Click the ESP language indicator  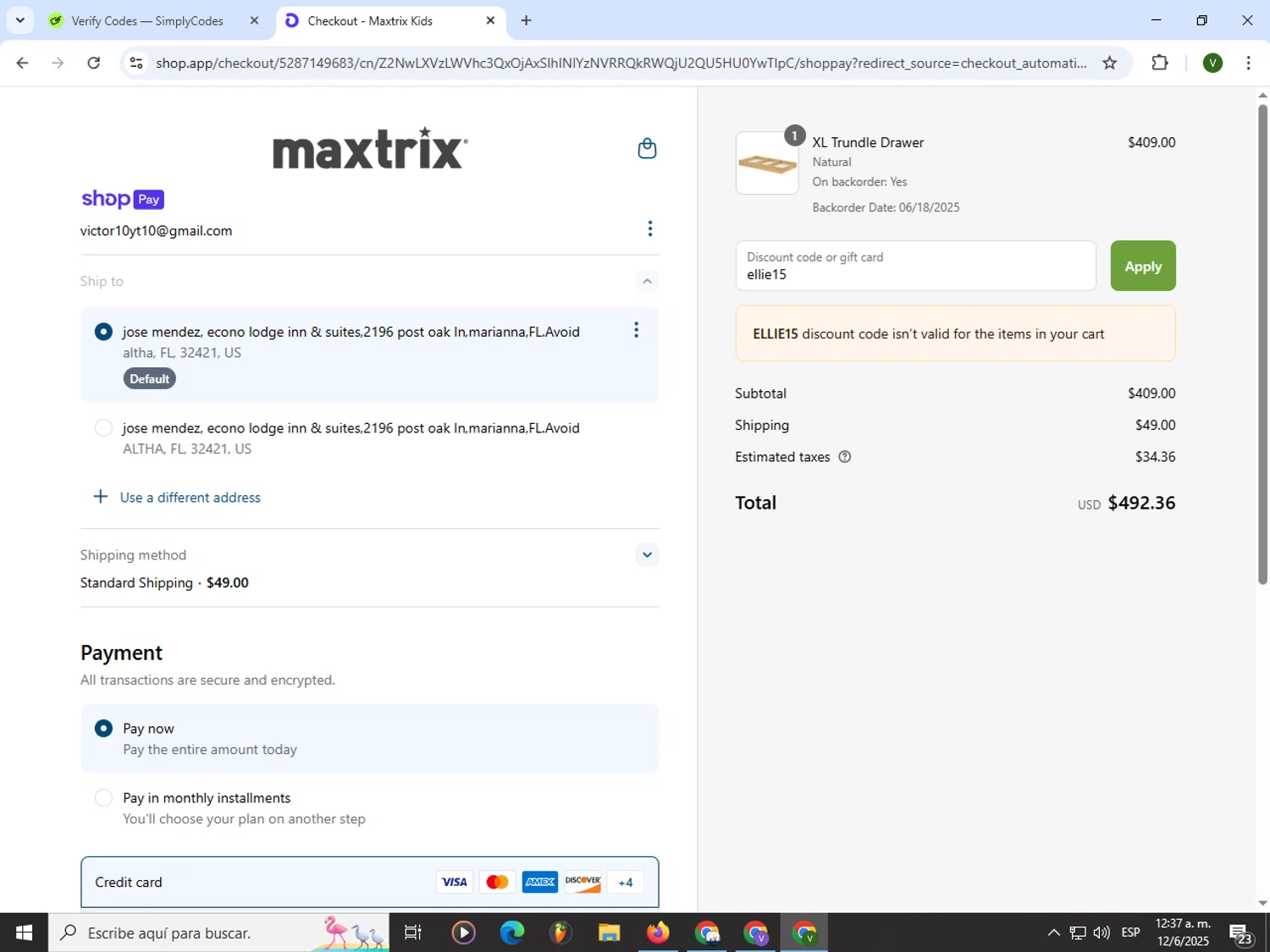pos(1130,933)
